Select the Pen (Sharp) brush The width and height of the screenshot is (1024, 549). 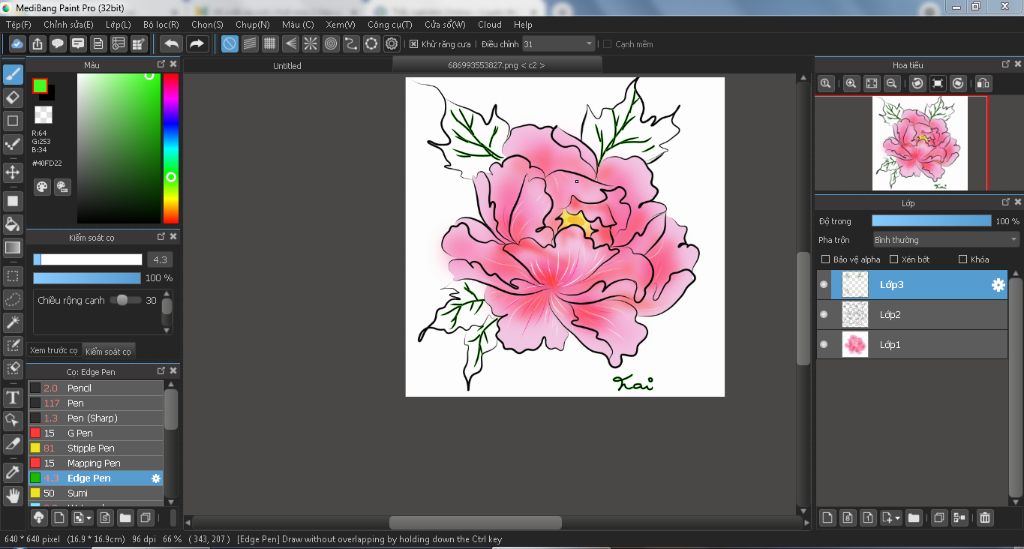(95, 418)
